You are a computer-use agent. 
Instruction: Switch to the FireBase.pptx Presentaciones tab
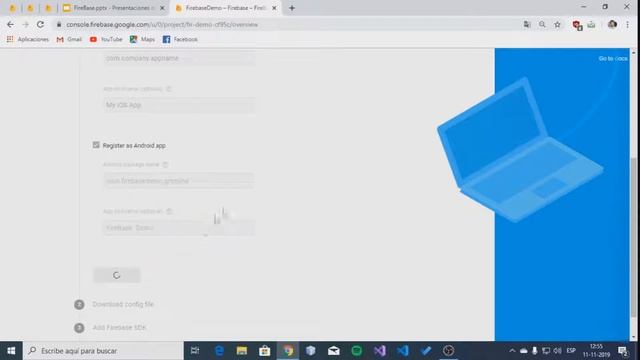click(x=114, y=8)
